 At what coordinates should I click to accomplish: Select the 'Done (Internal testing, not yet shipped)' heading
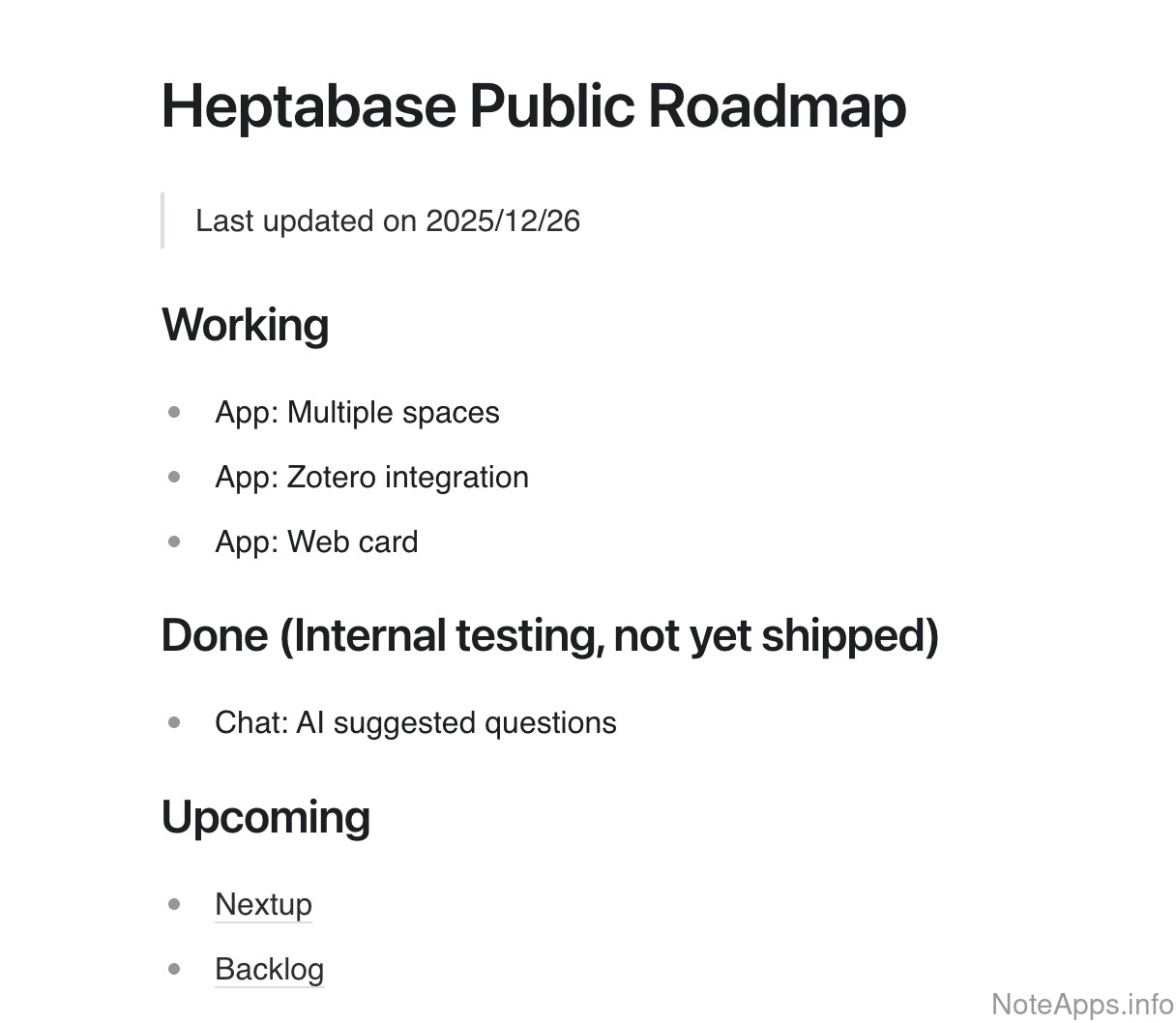point(549,635)
